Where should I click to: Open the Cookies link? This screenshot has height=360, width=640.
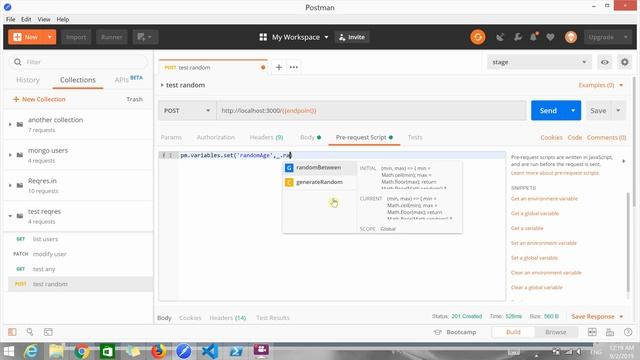click(x=551, y=138)
